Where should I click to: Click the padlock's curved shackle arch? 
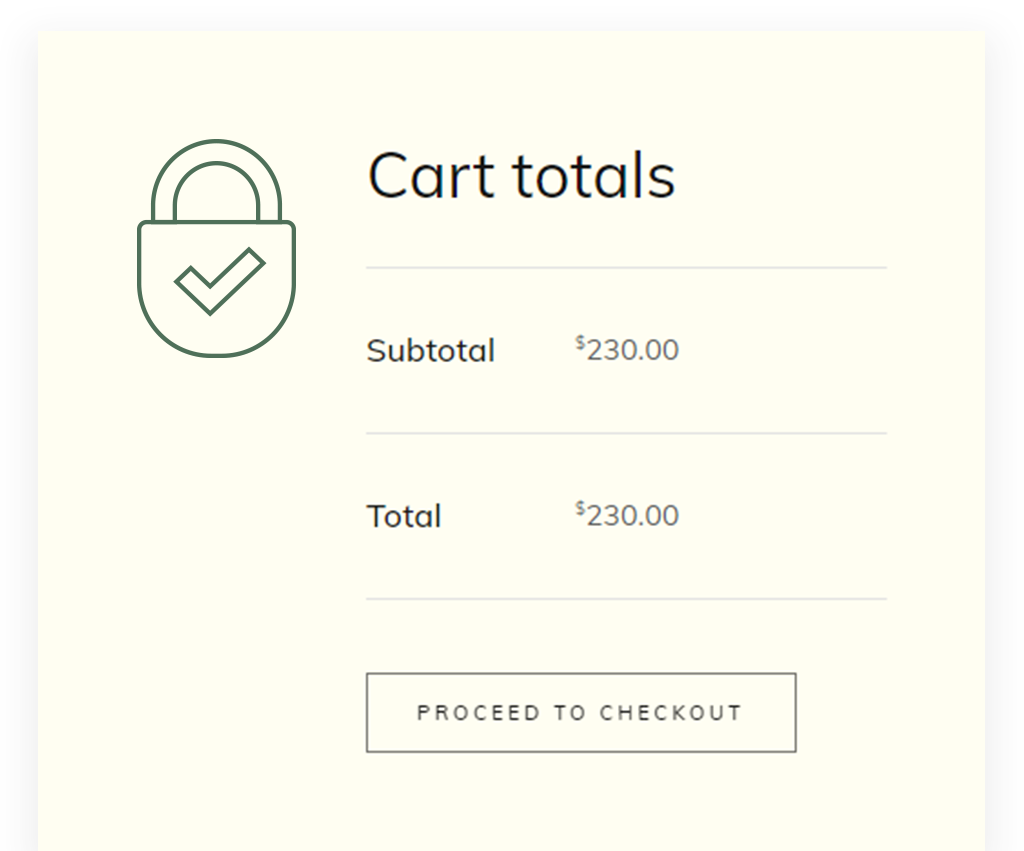216,181
